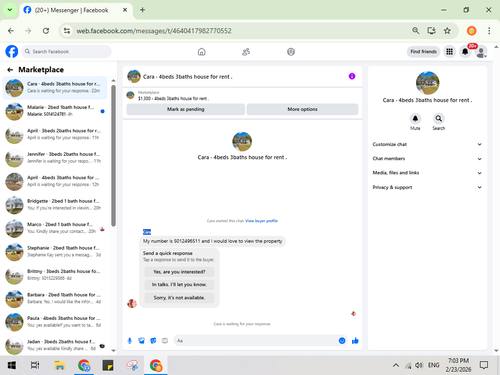
Task: Click the install app icon in address bar
Action: [432, 31]
